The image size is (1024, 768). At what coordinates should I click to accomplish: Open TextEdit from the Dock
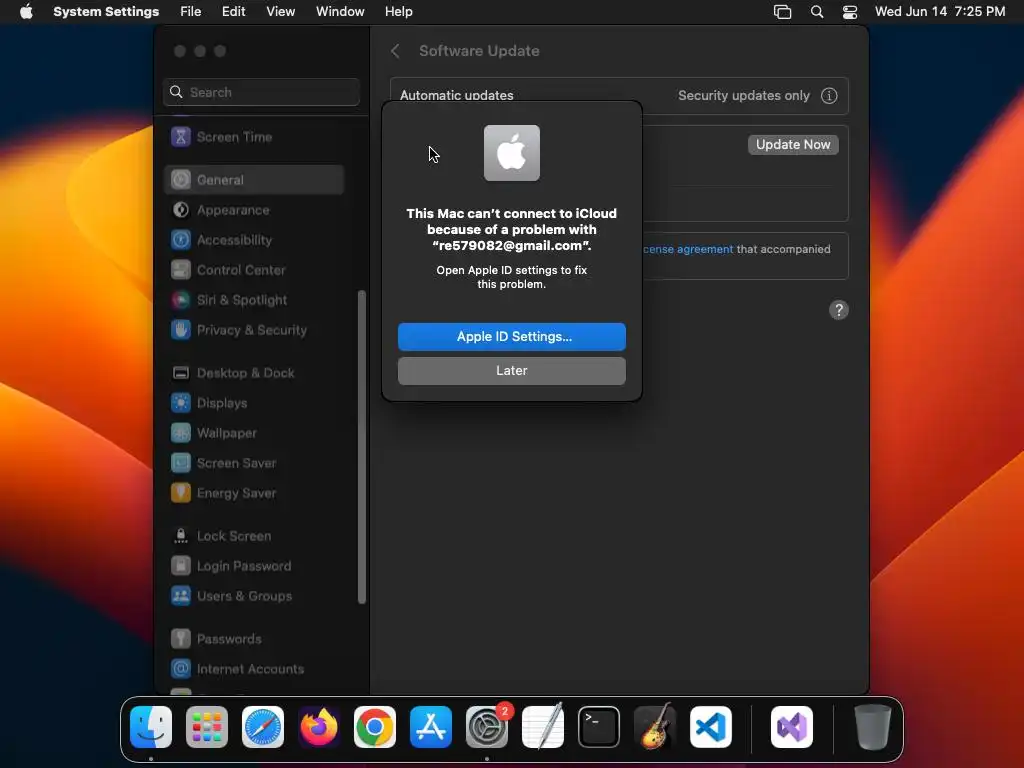[x=543, y=727]
